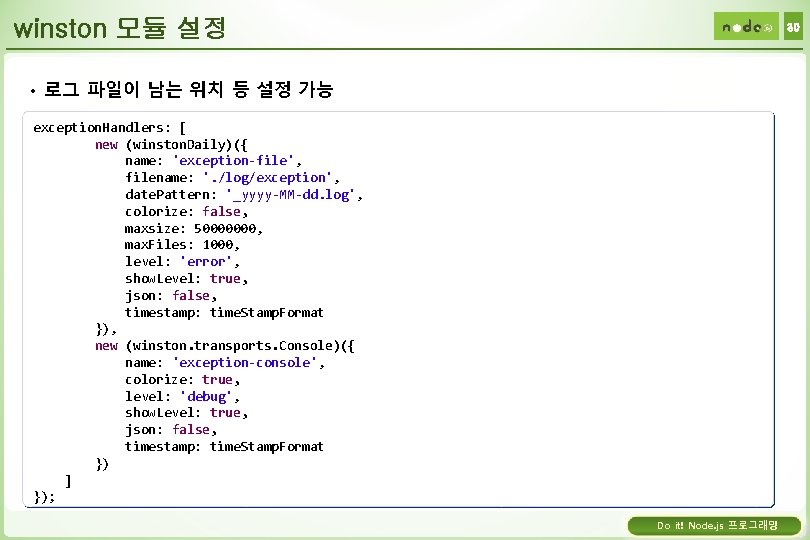Click the bullet text '로그 파일이 남는 위치 등 설정 가능'
Viewport: 810px width, 540px height.
coord(189,89)
